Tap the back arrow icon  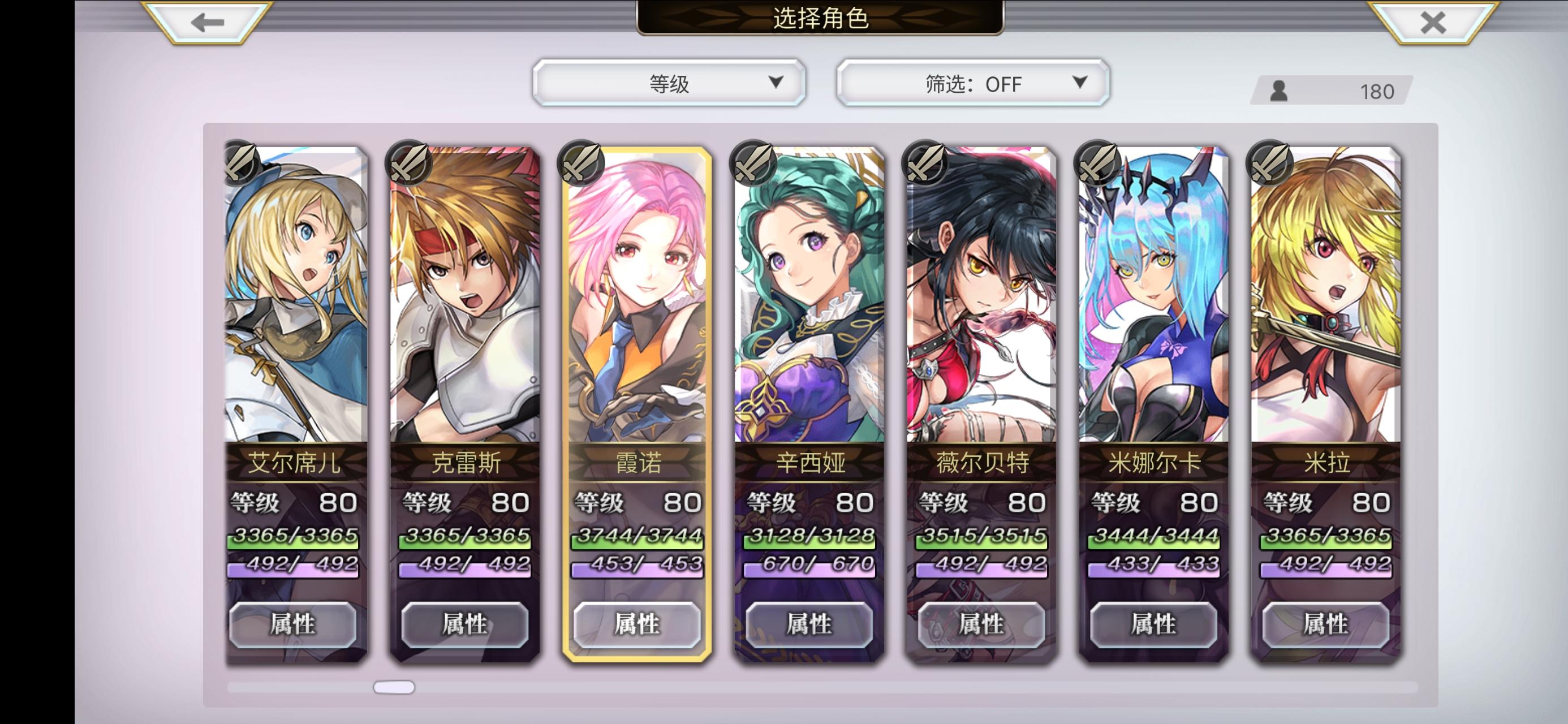[x=207, y=23]
